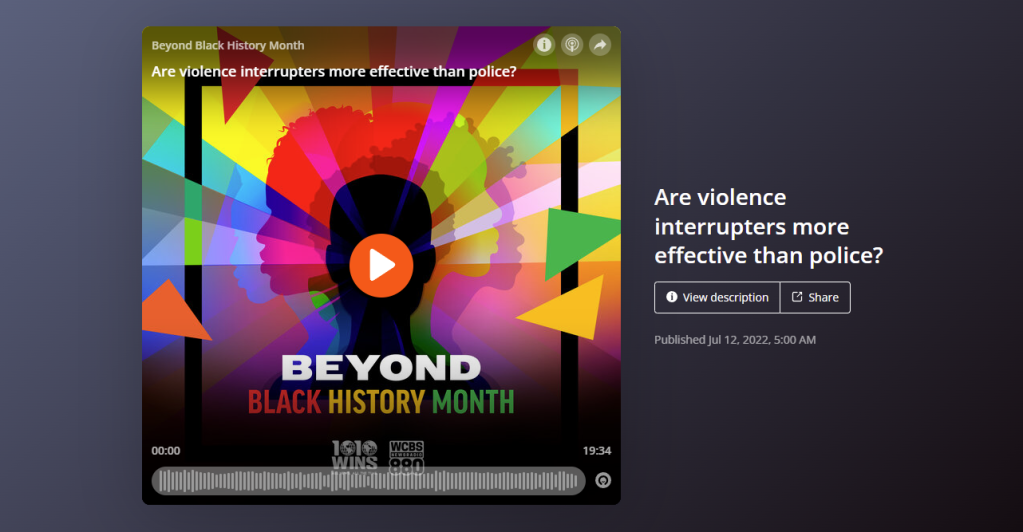1023x532 pixels.
Task: Click the orange triangle on artwork's left side
Action: click(x=172, y=308)
